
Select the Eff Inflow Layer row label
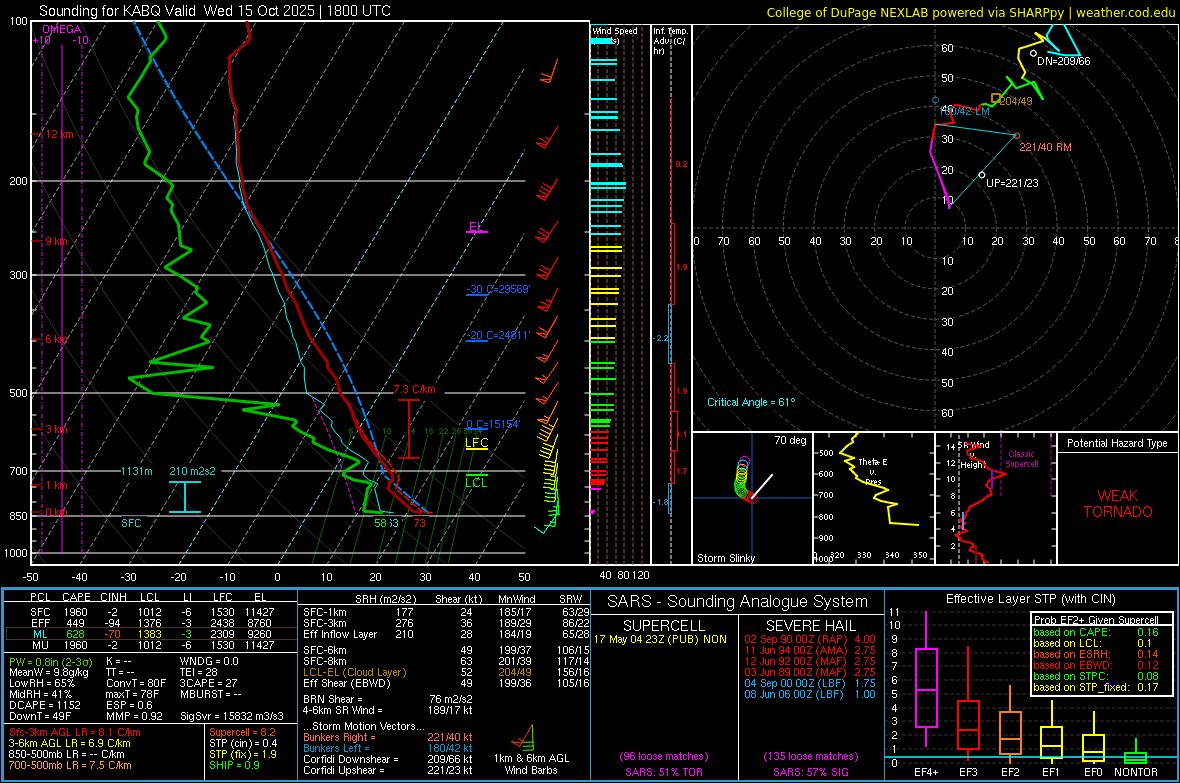point(339,634)
